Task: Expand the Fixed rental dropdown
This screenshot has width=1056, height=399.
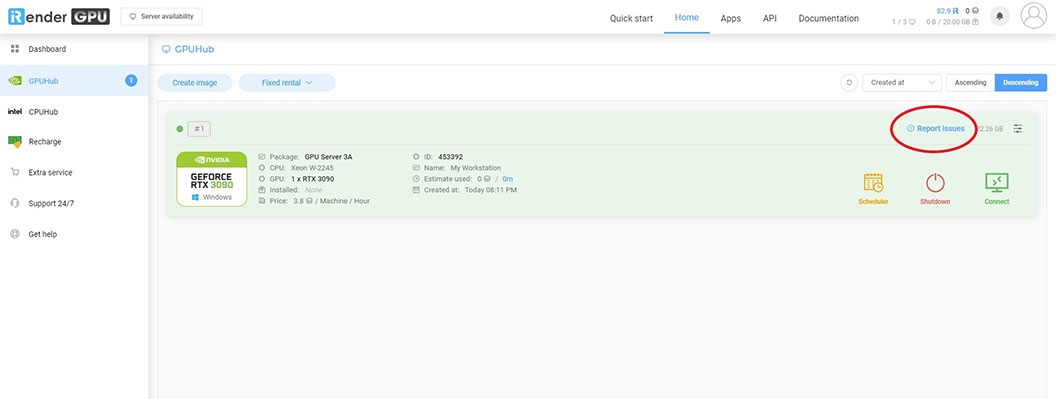Action: pyautogui.click(x=287, y=83)
